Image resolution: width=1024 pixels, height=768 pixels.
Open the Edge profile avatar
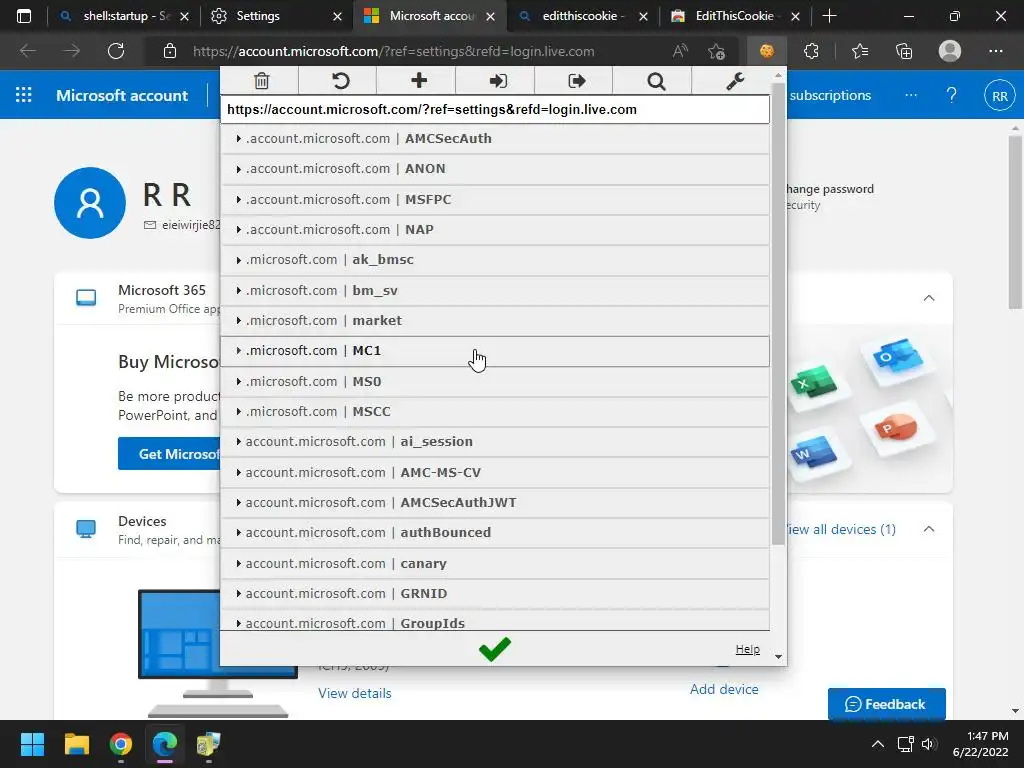pyautogui.click(x=950, y=51)
